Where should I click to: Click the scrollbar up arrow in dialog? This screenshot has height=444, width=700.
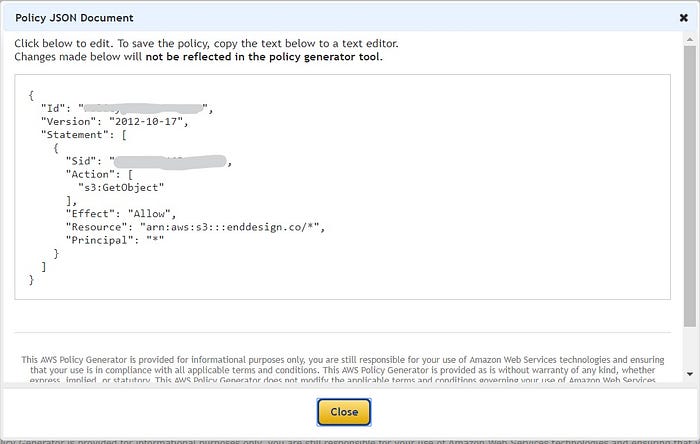point(690,40)
